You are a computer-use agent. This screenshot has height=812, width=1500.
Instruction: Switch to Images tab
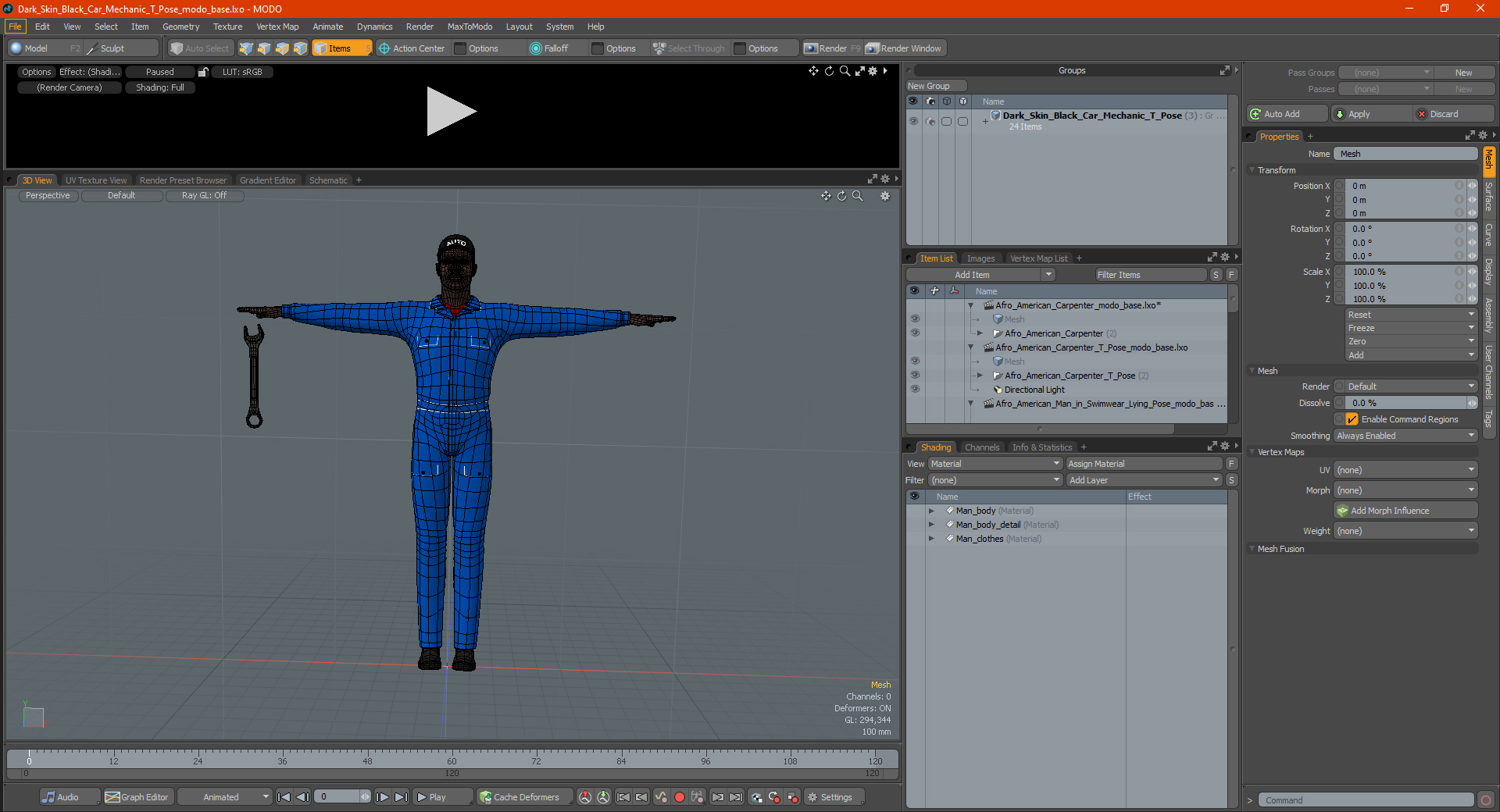980,258
